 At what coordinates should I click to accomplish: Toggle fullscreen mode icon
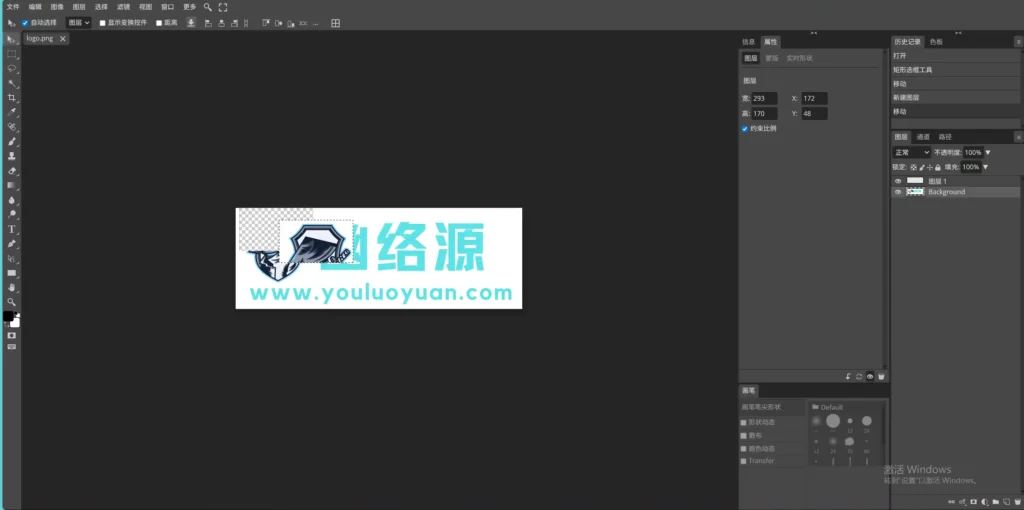pyautogui.click(x=223, y=7)
